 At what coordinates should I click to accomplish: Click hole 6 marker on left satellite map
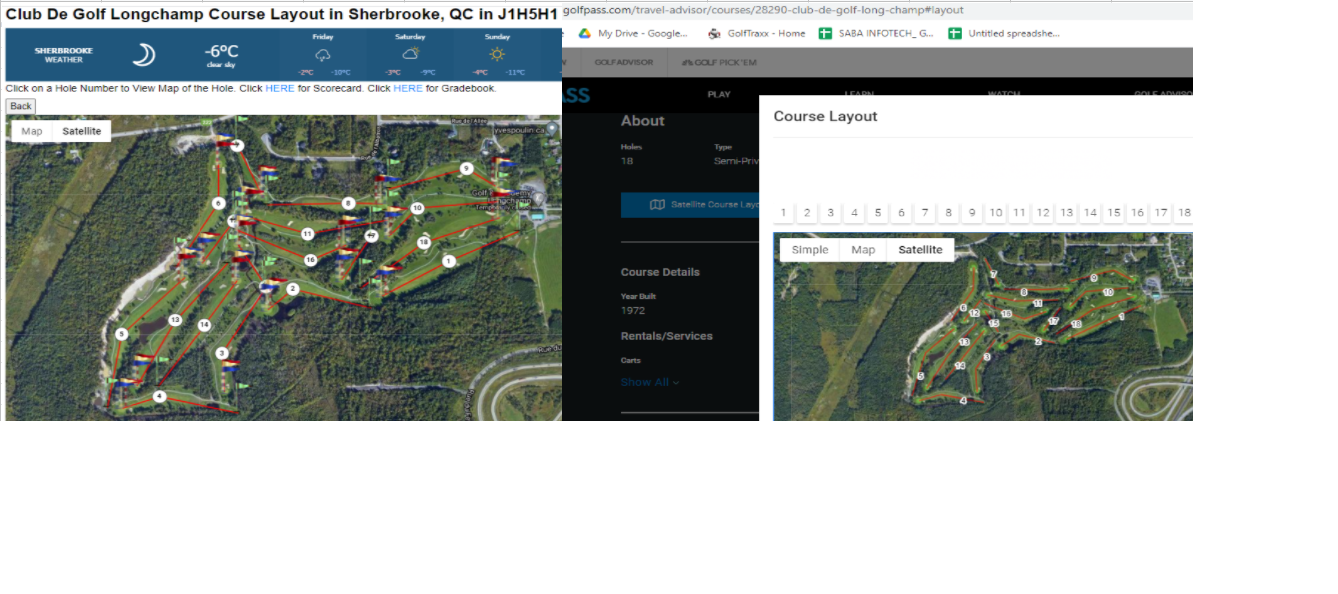coord(218,203)
